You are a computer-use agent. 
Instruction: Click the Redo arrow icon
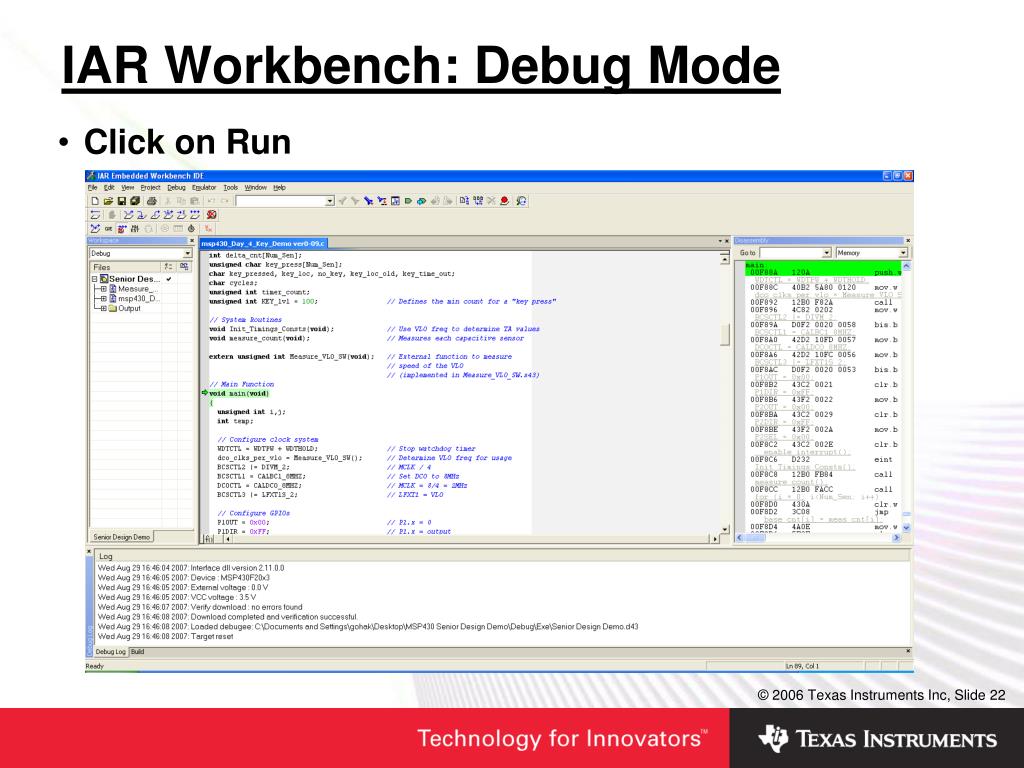click(225, 201)
